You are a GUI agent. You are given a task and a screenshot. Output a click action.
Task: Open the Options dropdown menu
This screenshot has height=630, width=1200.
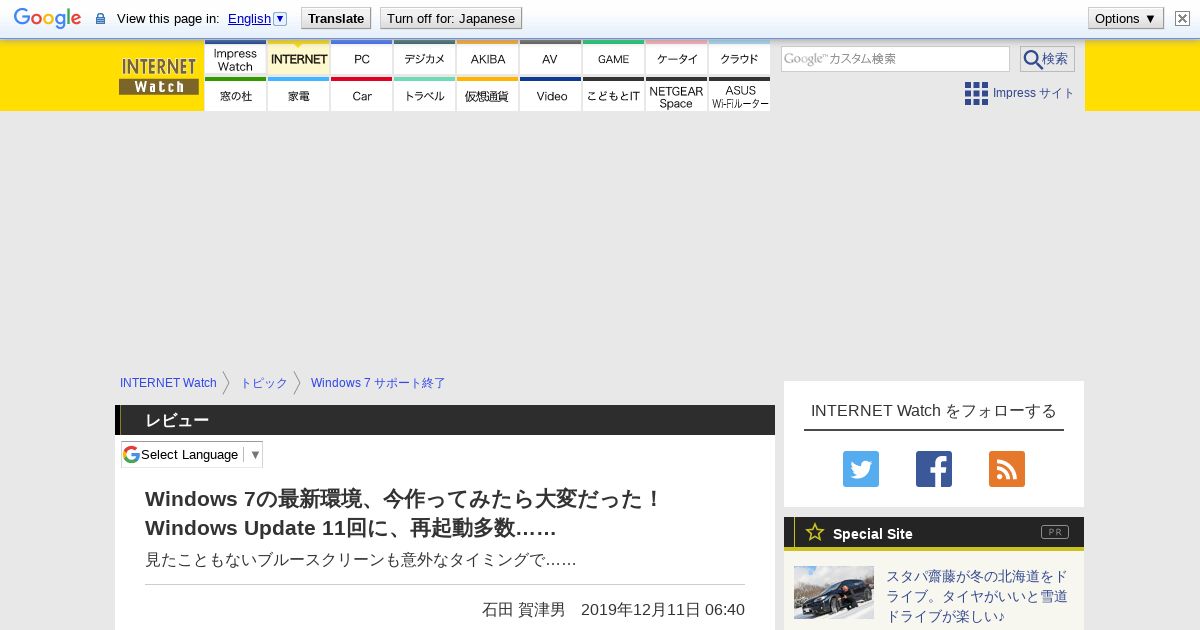[1126, 18]
